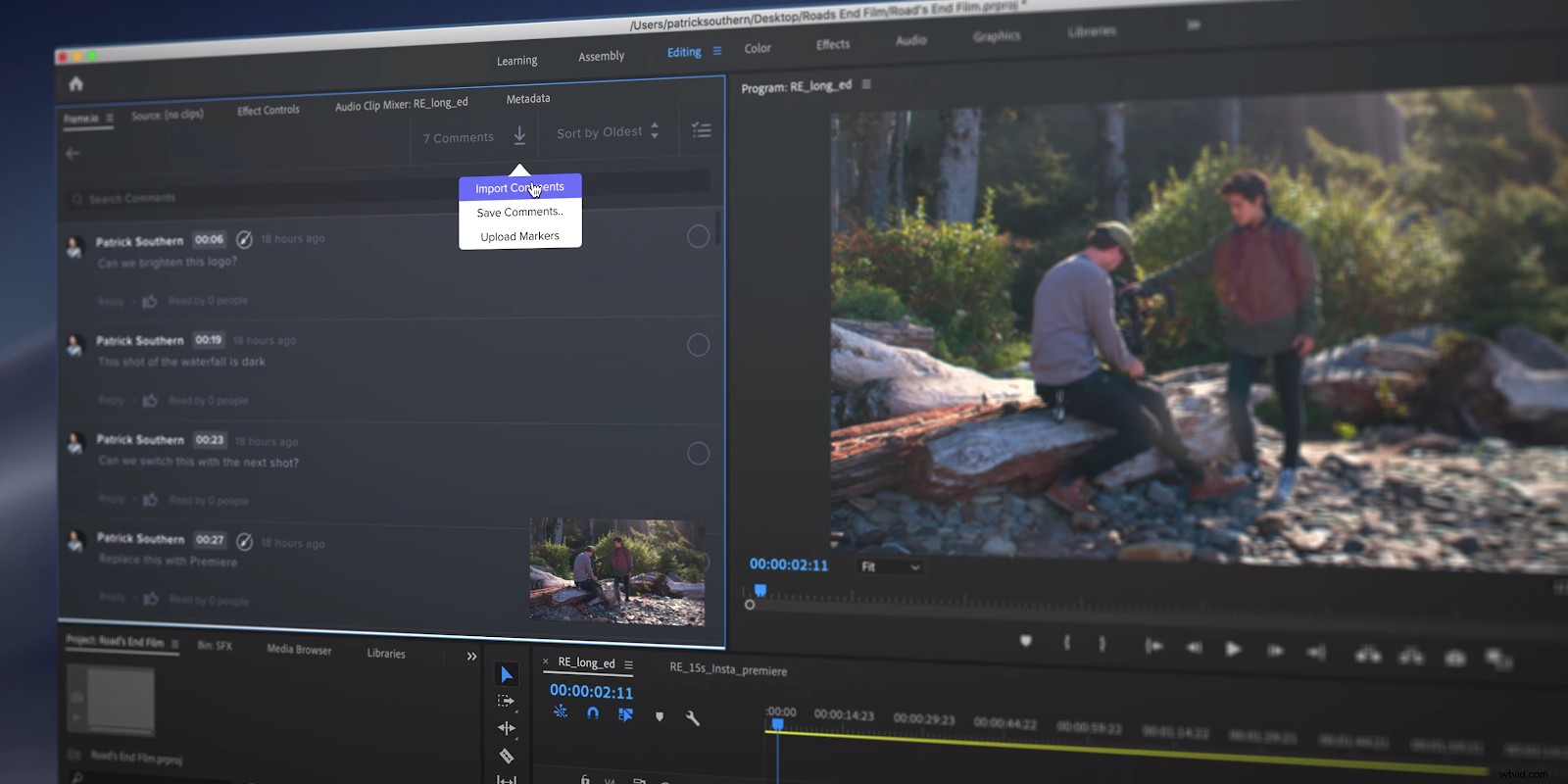The height and width of the screenshot is (784, 1568).
Task: Click the annotation icon on 00:27 comment
Action: tap(244, 541)
